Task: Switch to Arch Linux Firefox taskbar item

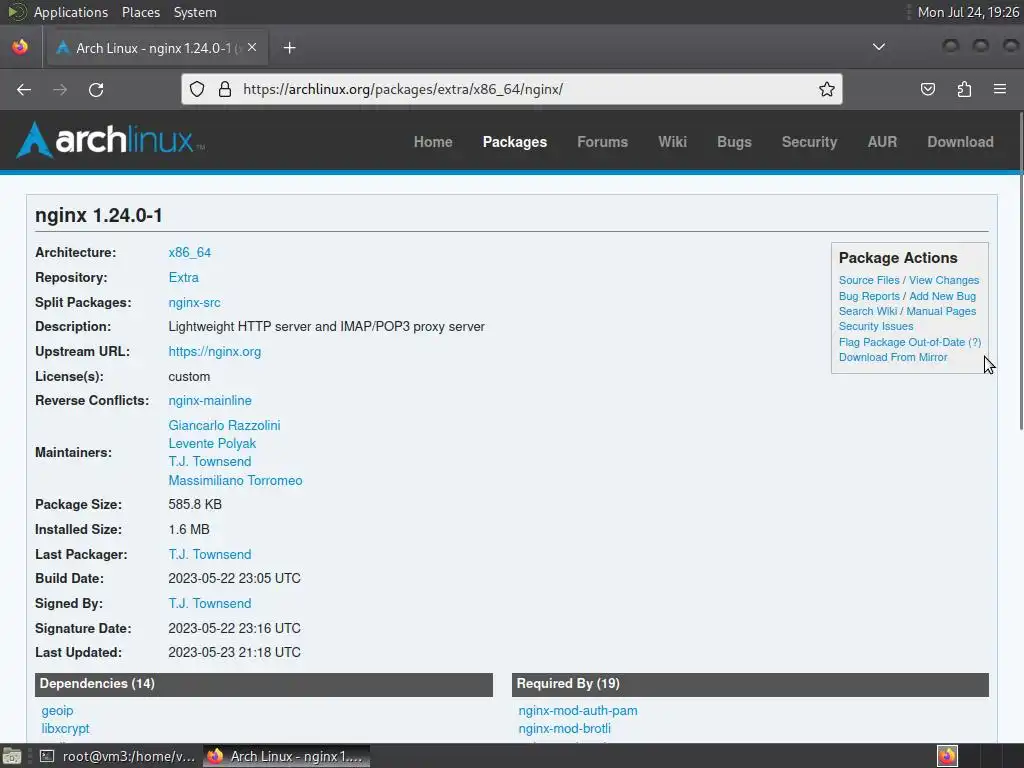Action: point(287,756)
